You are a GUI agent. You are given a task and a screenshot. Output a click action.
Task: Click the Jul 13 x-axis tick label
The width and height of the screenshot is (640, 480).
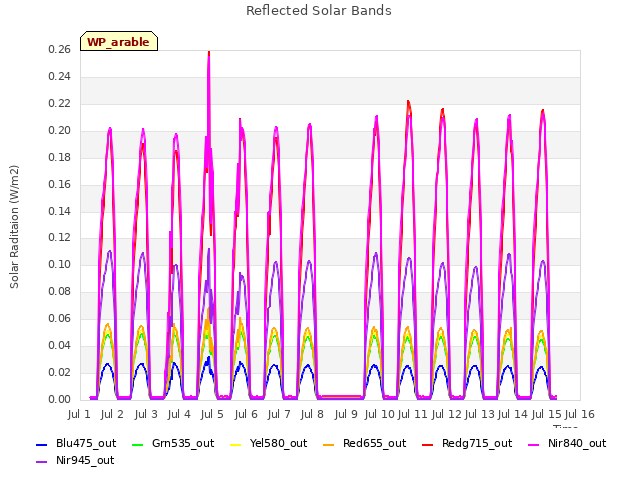pos(480,414)
